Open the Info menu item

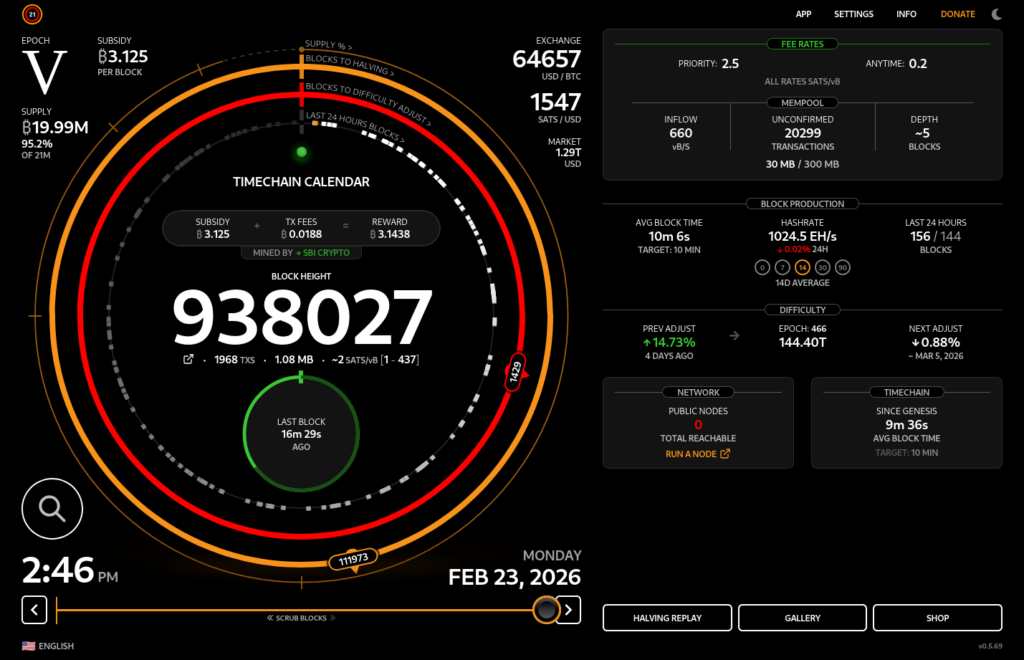point(906,14)
